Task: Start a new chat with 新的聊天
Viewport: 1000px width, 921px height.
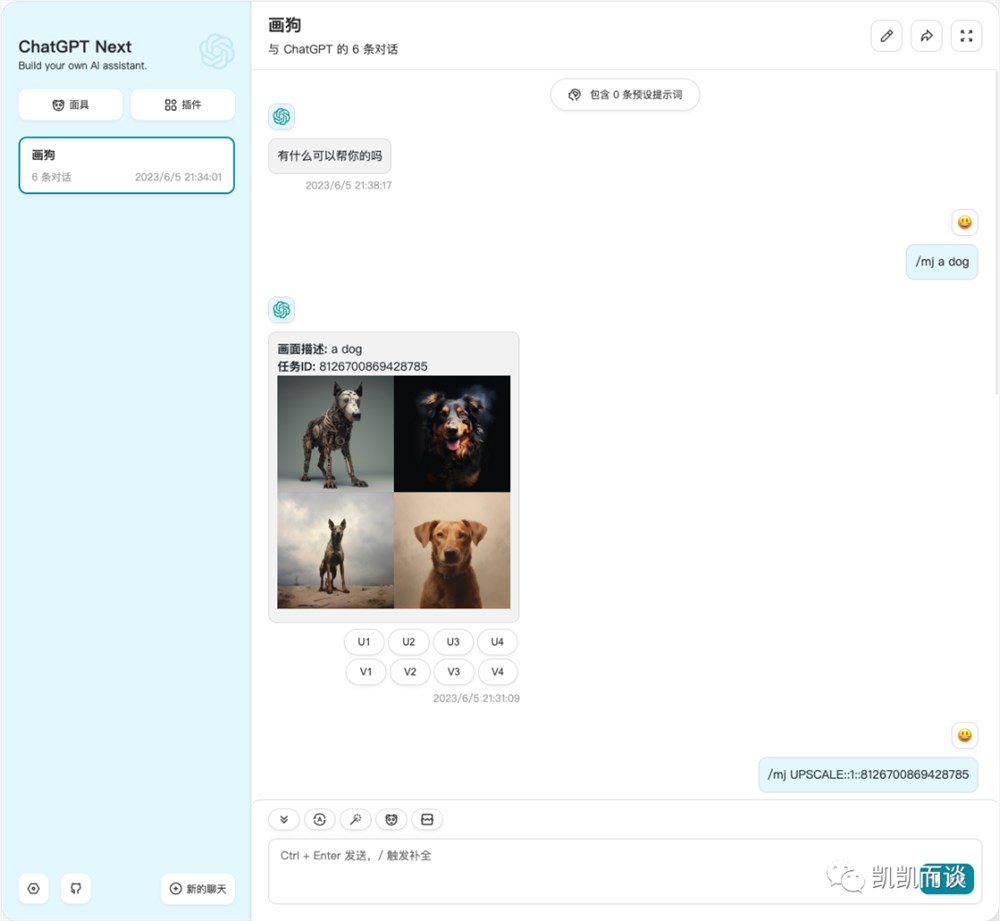Action: [198, 888]
